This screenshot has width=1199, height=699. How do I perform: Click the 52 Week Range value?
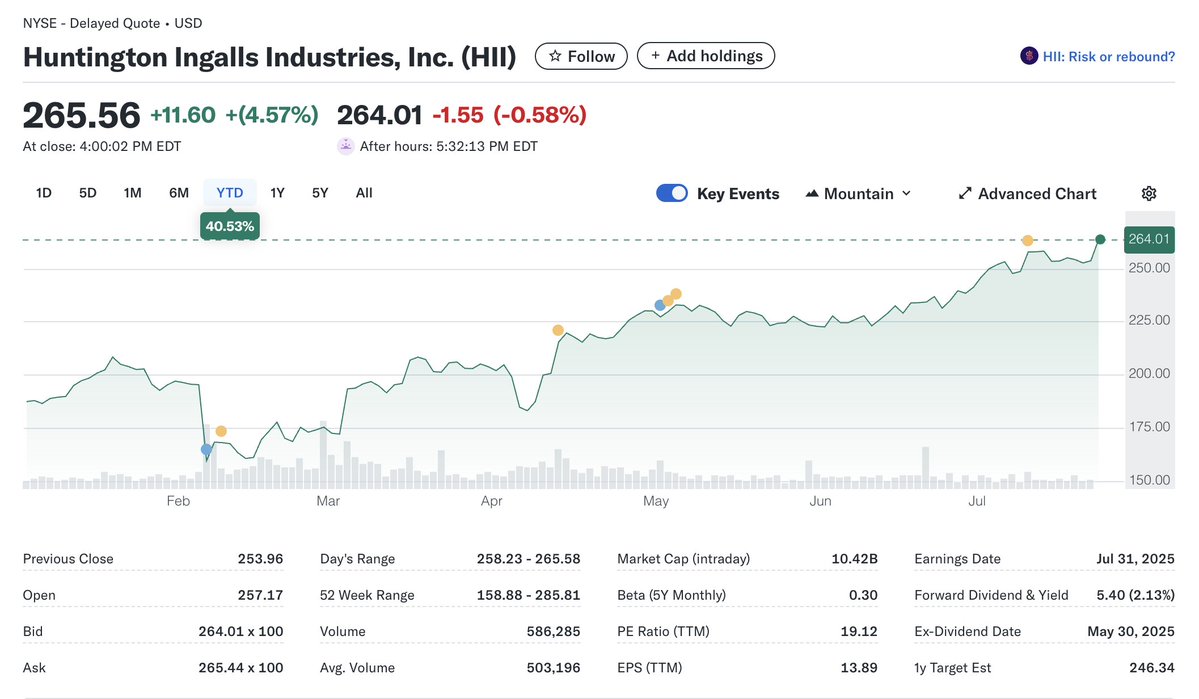pyautogui.click(x=528, y=595)
